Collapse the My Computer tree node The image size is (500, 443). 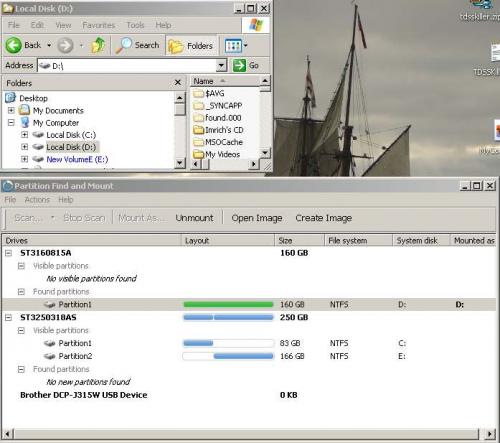(11, 123)
